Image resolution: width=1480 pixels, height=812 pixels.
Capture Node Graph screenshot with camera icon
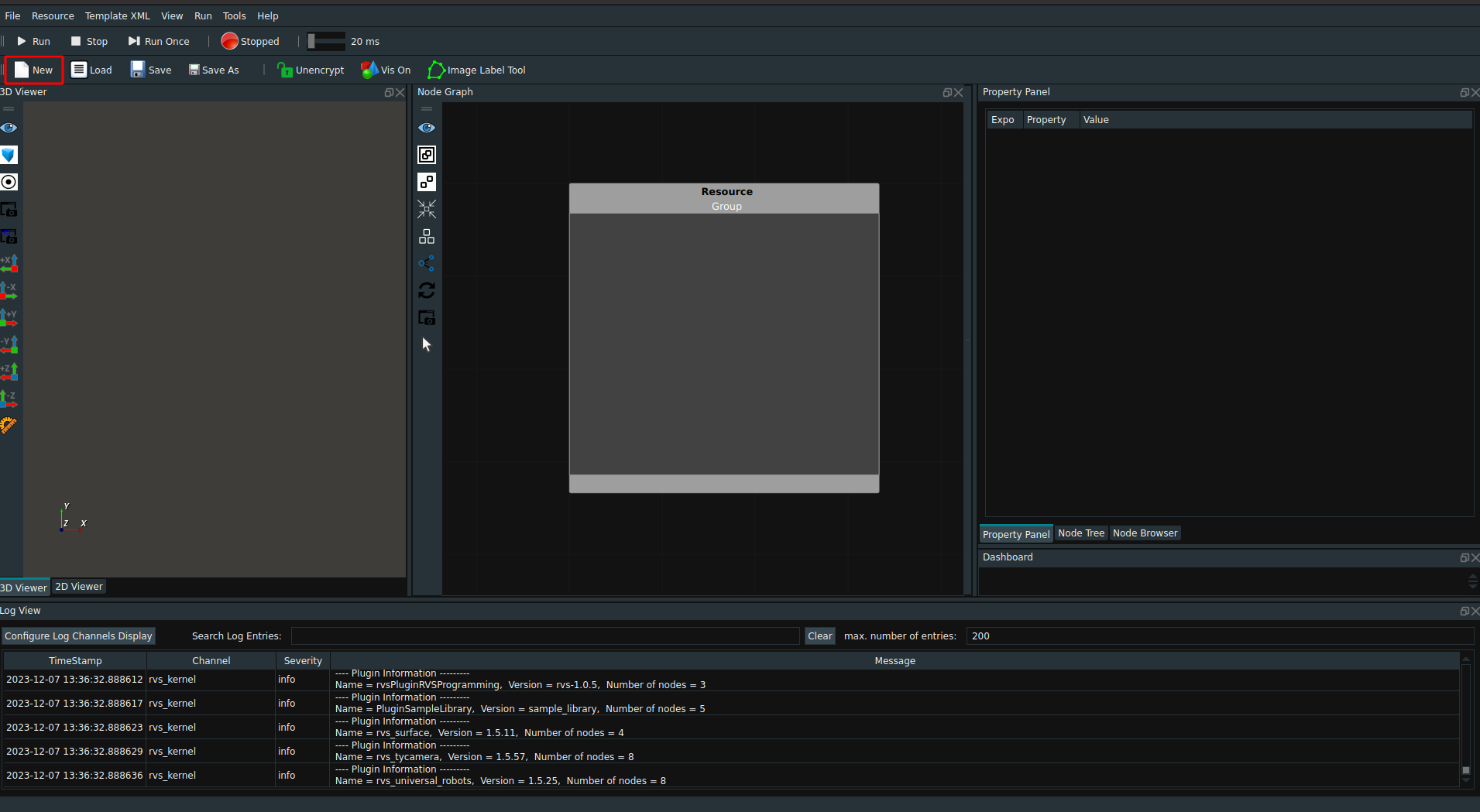pyautogui.click(x=427, y=317)
